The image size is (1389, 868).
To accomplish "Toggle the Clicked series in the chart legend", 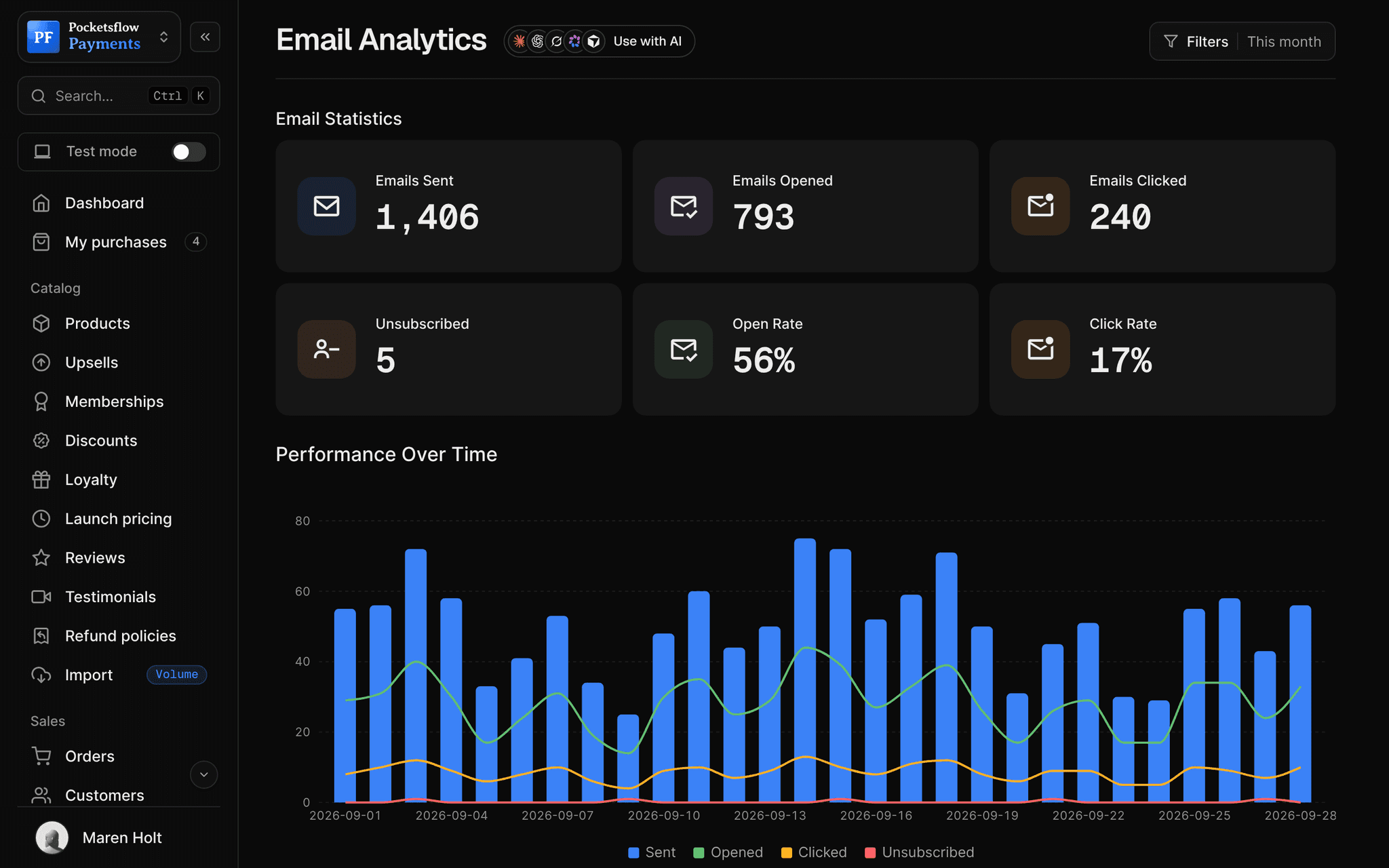I will click(x=814, y=852).
